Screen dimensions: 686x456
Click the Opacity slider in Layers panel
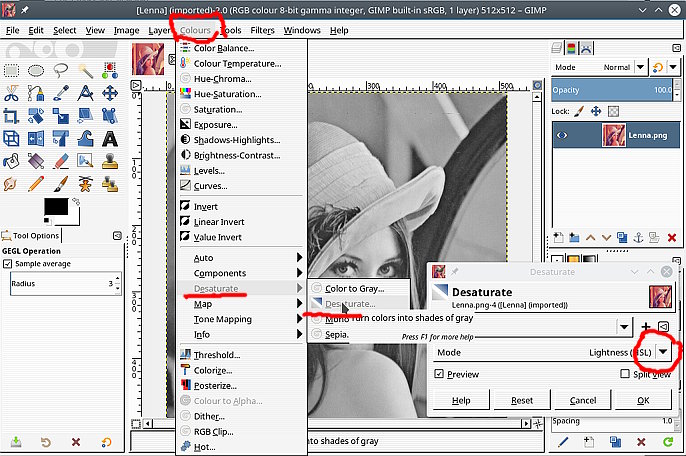pyautogui.click(x=612, y=90)
